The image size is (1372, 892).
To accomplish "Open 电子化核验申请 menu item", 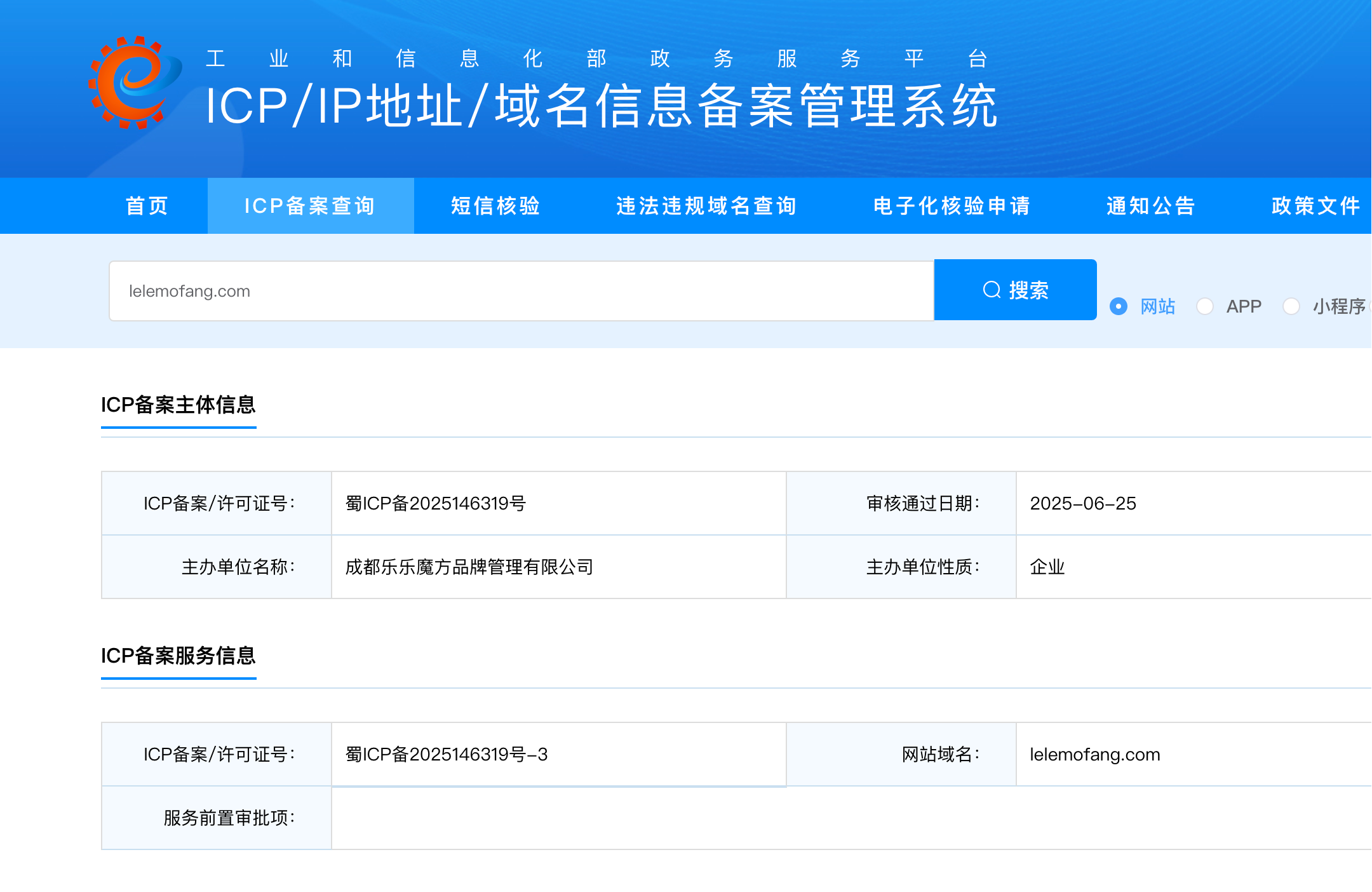I will (952, 206).
